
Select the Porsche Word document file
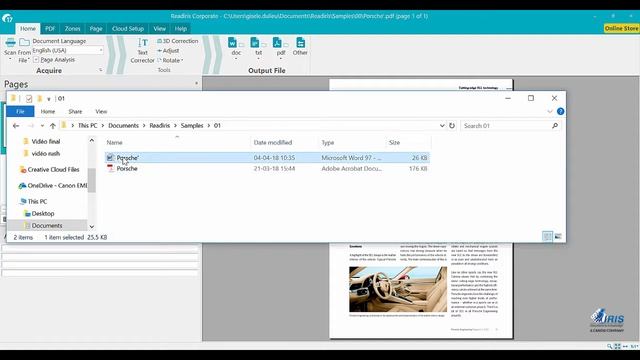coord(267,158)
